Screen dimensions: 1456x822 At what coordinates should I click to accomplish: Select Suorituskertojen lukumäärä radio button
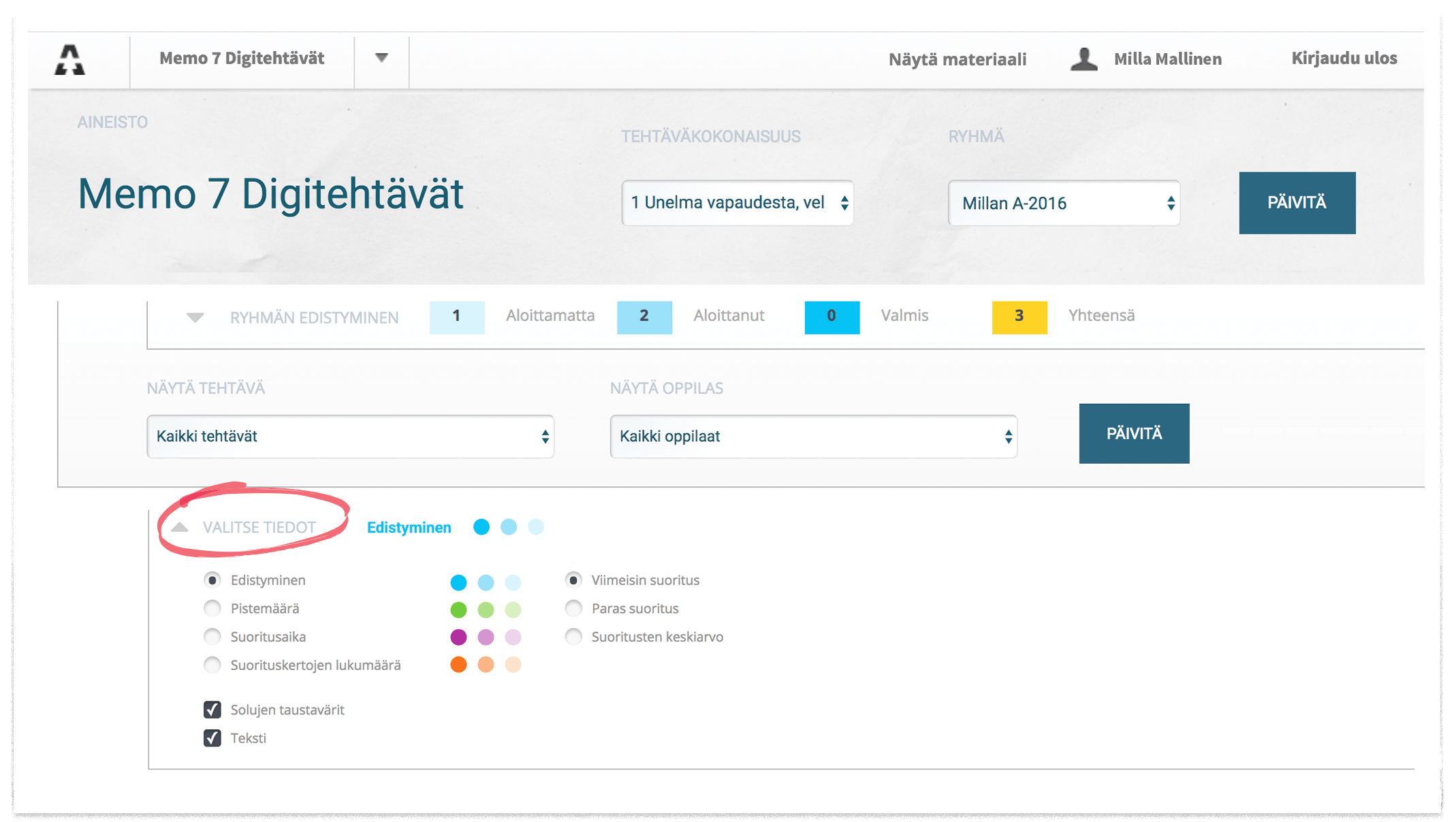pos(212,665)
